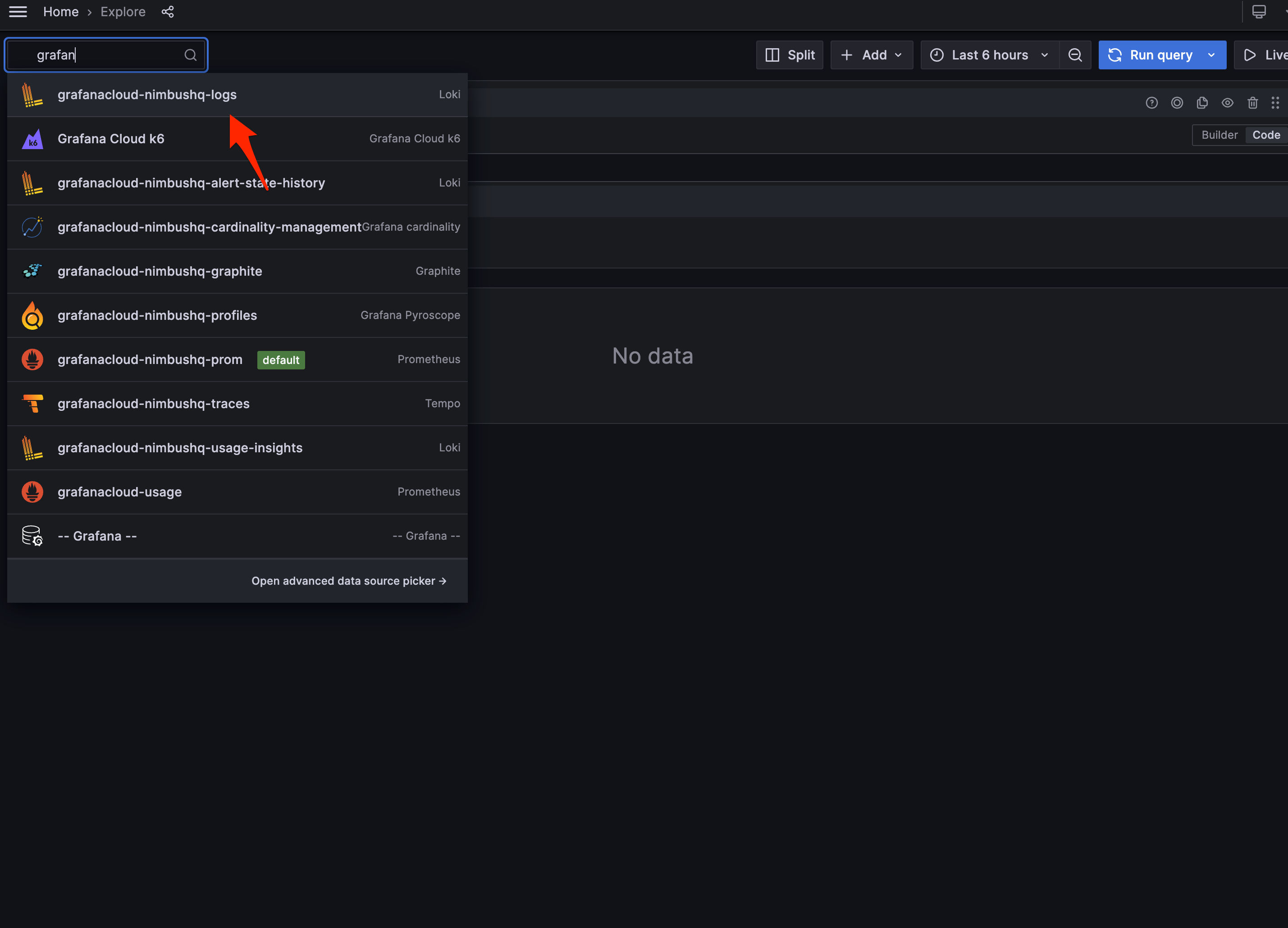
Task: Open the Run query dropdown arrow
Action: tap(1211, 55)
